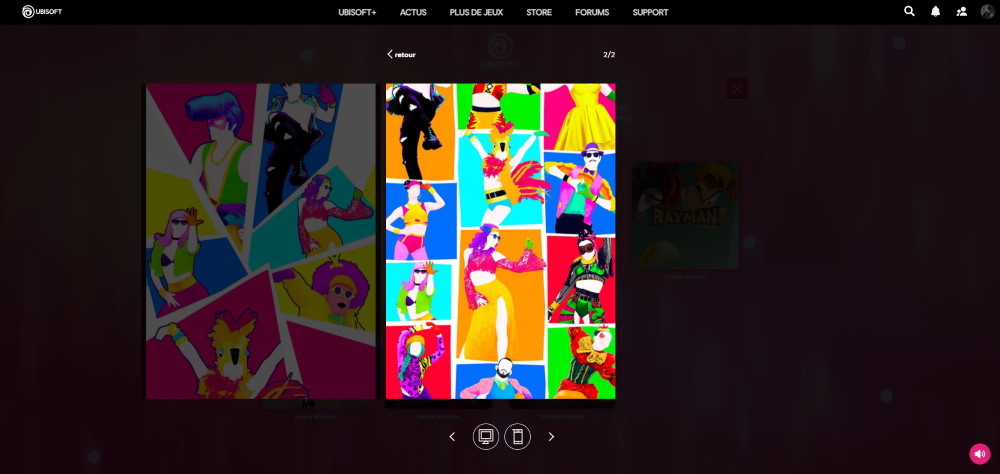The image size is (1000, 474).
Task: Select the desktop monitor wallpaper format
Action: click(486, 436)
